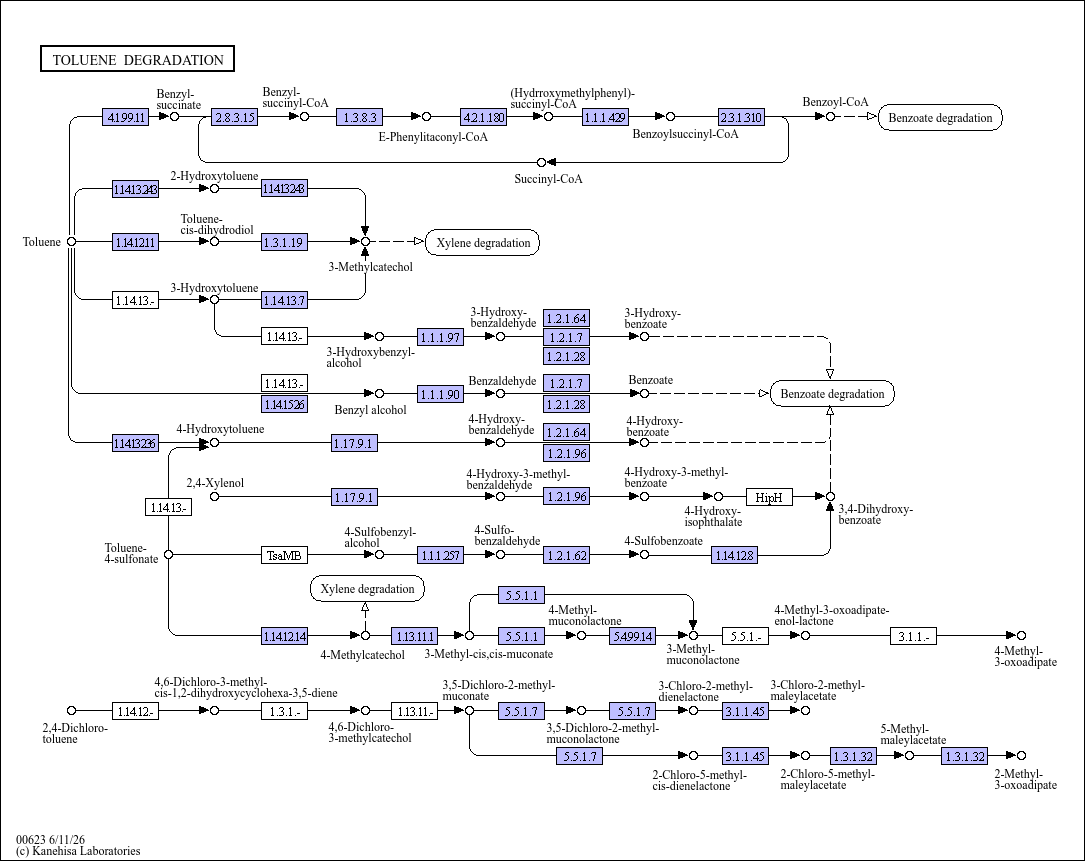Select the Toluene-4-sulfonate compound circle
Viewport: 1085px width, 861px height.
168,554
